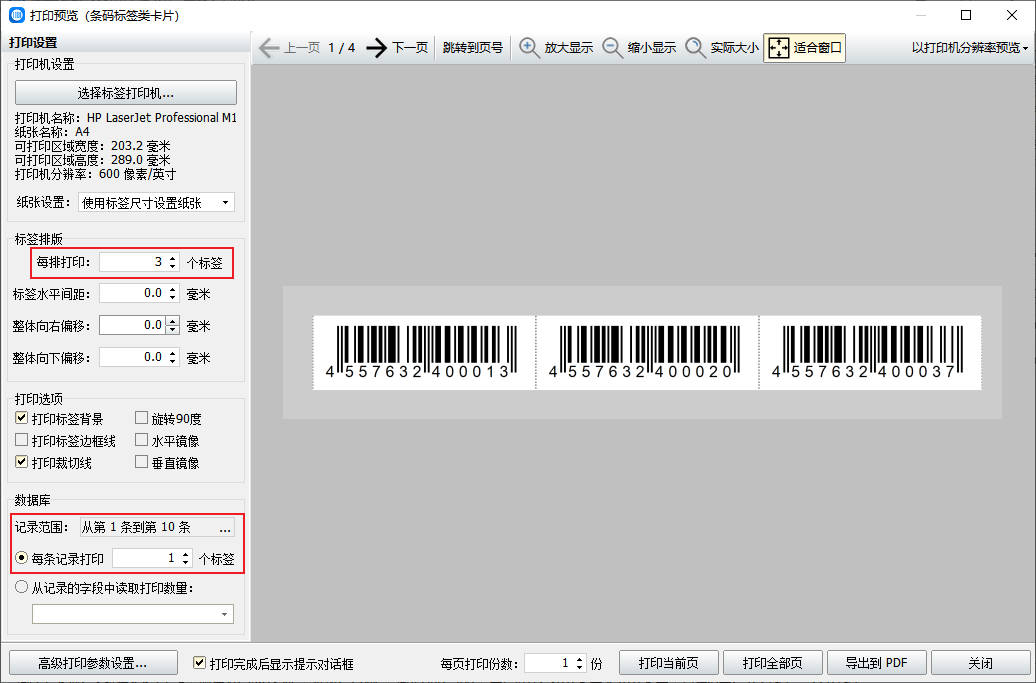Click the 整体向下偏移 stepper arrows
This screenshot has width=1036, height=683.
(x=172, y=357)
